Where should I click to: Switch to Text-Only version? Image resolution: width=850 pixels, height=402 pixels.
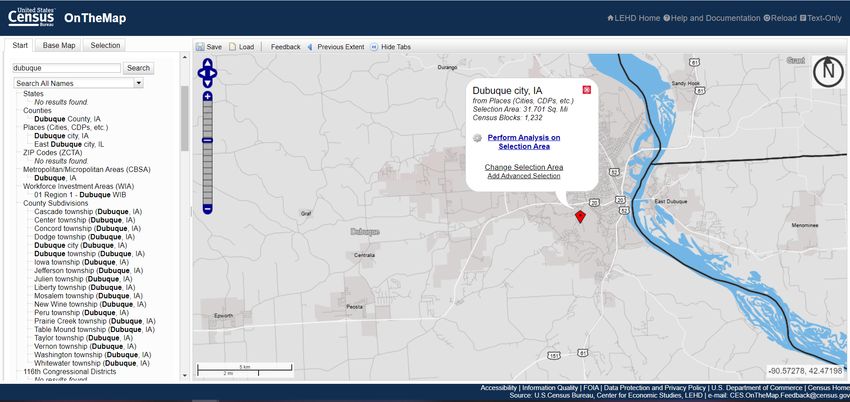[x=821, y=18]
